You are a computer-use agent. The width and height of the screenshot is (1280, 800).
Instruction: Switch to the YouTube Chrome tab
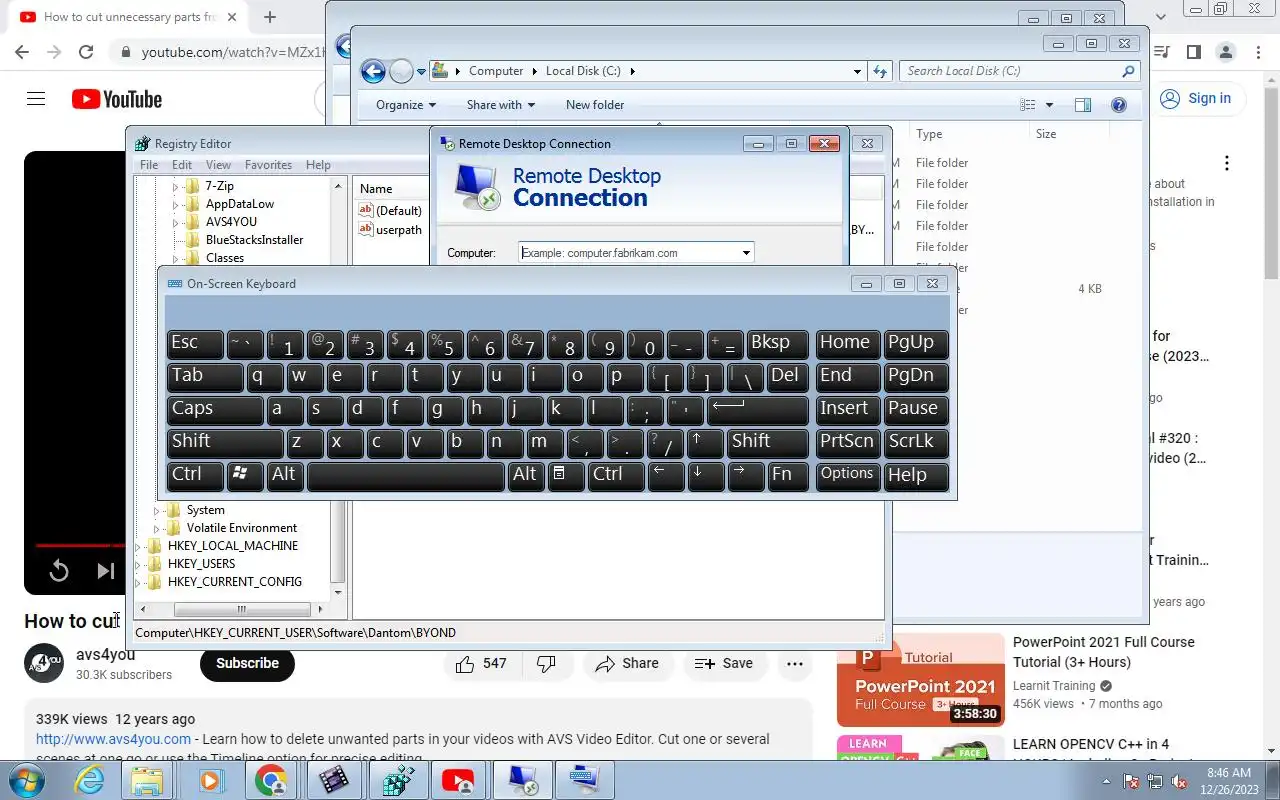tap(128, 17)
